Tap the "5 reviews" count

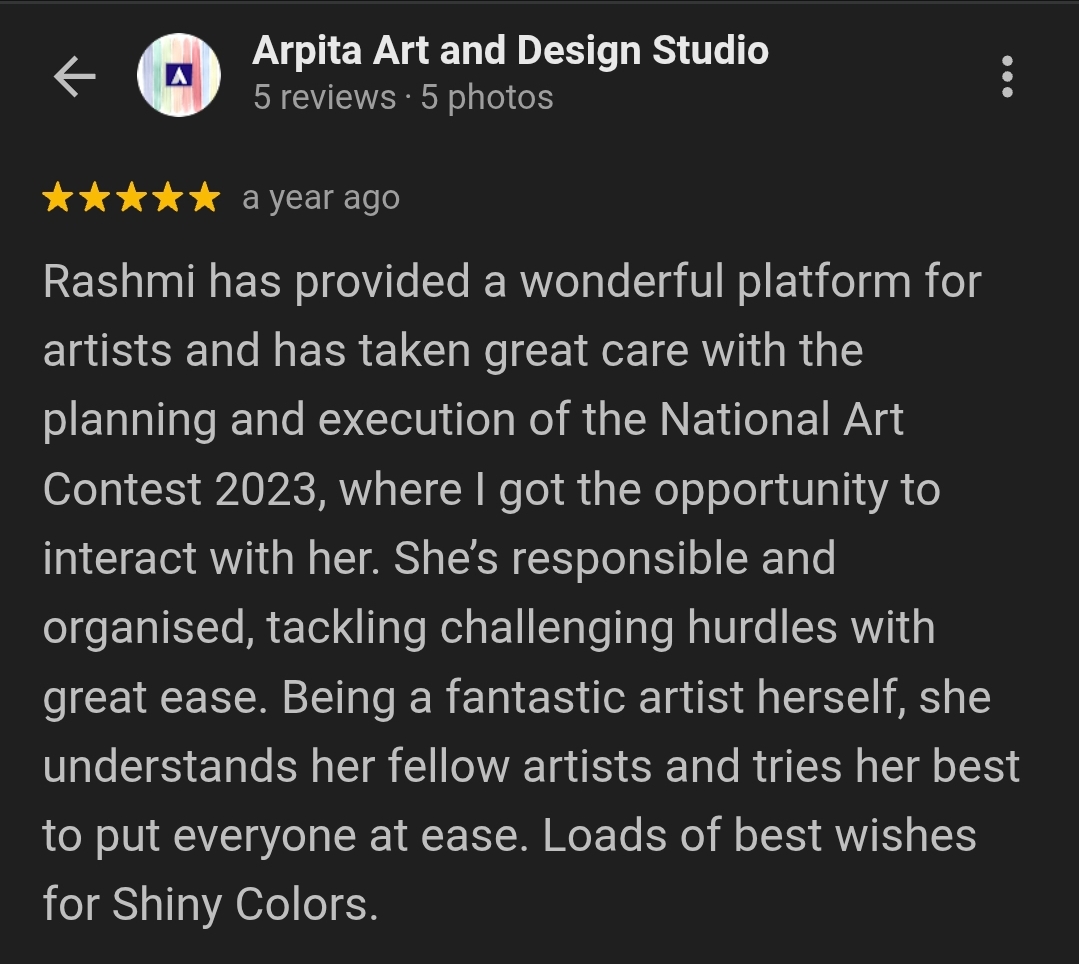pos(324,98)
